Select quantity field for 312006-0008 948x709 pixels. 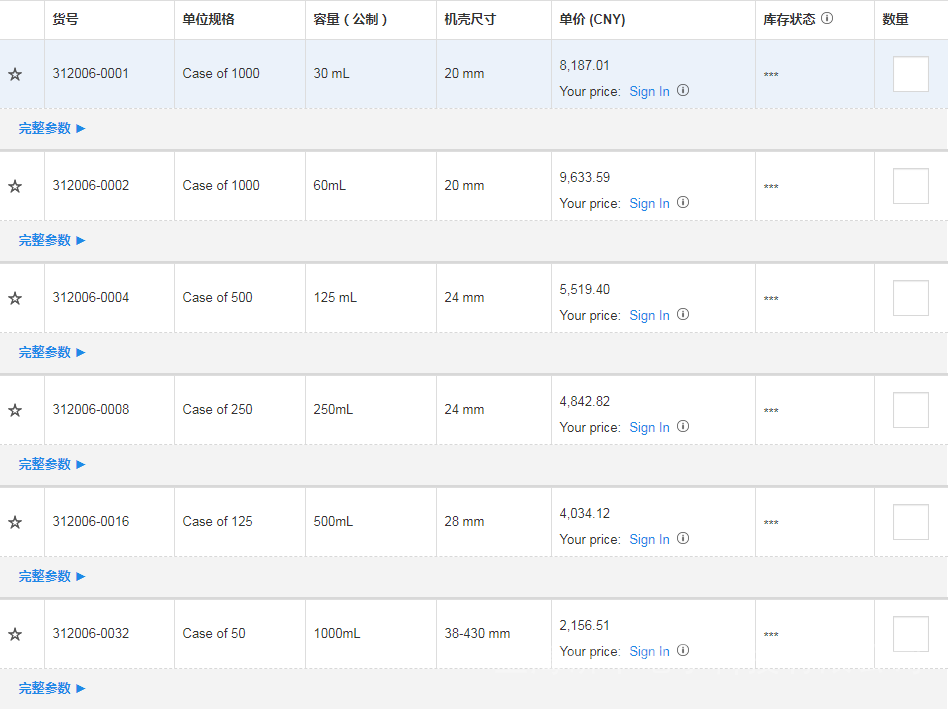click(910, 410)
